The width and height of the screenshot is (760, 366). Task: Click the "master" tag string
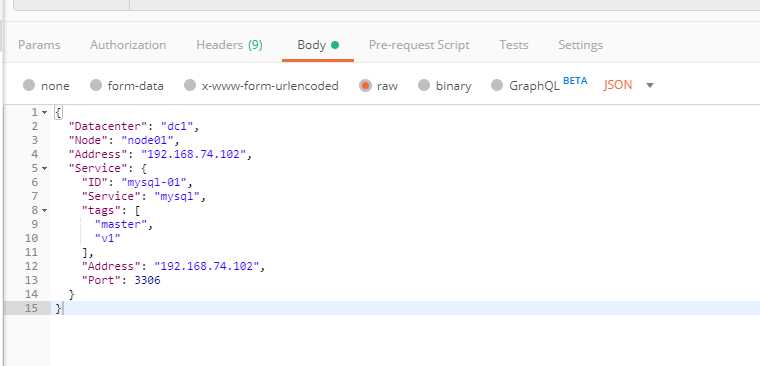click(x=121, y=224)
